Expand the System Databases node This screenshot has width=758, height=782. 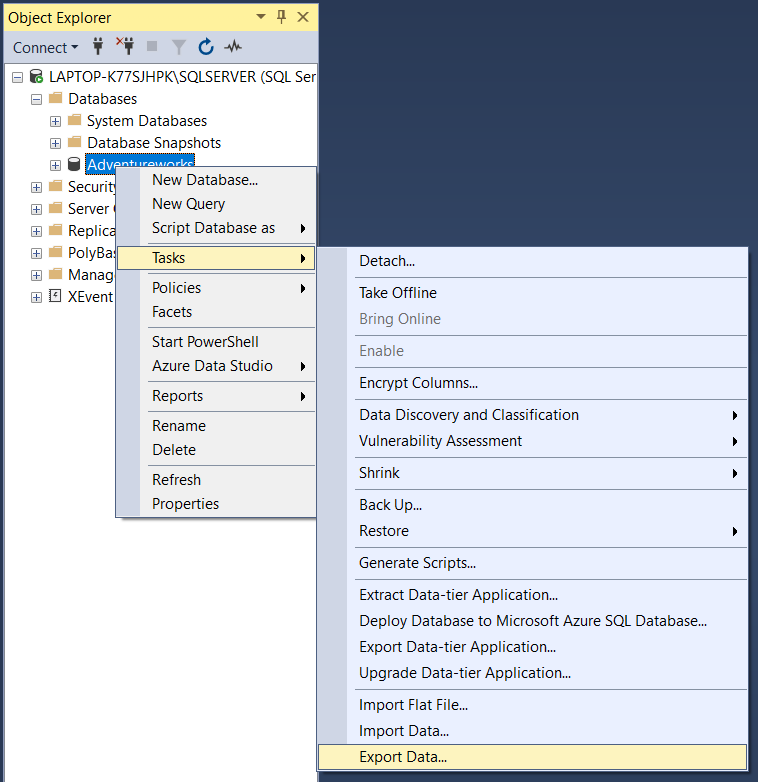[55, 121]
